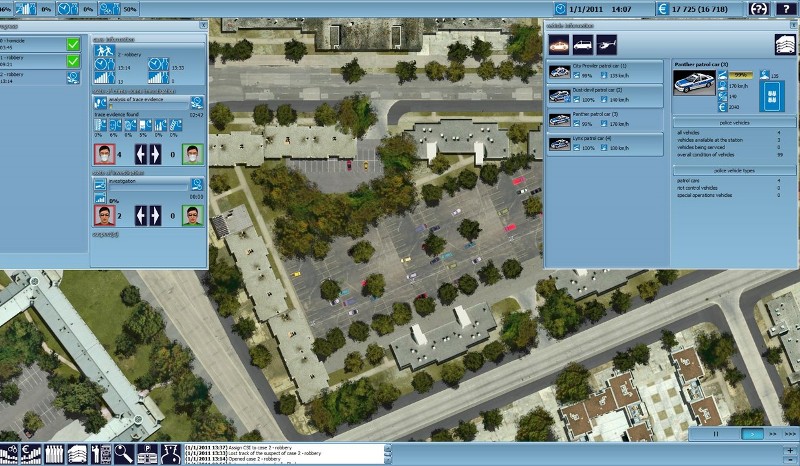Click the context help (?) button
800x466 pixels.
click(x=758, y=8)
